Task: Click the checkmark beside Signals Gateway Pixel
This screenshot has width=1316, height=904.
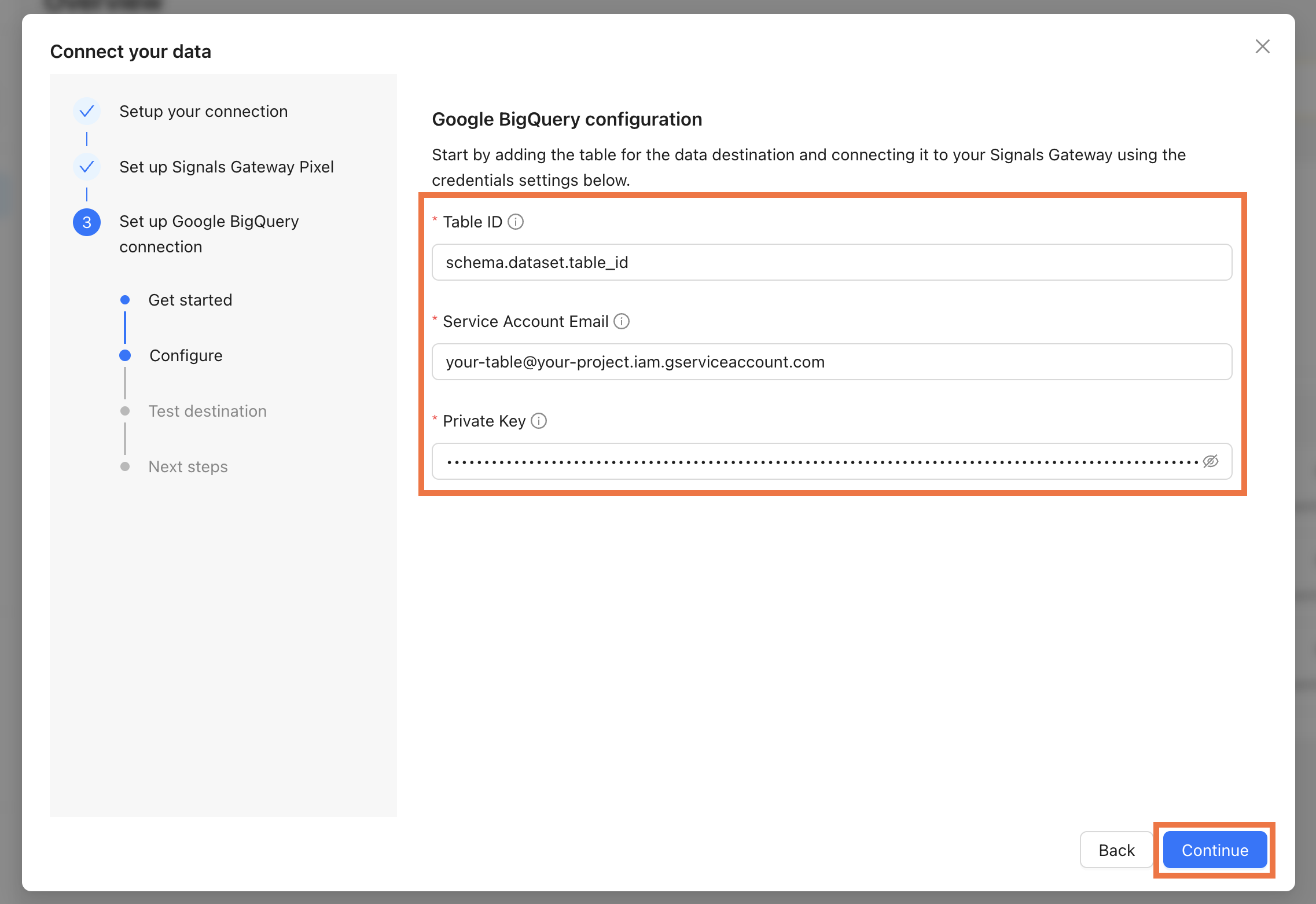Action: click(x=87, y=167)
